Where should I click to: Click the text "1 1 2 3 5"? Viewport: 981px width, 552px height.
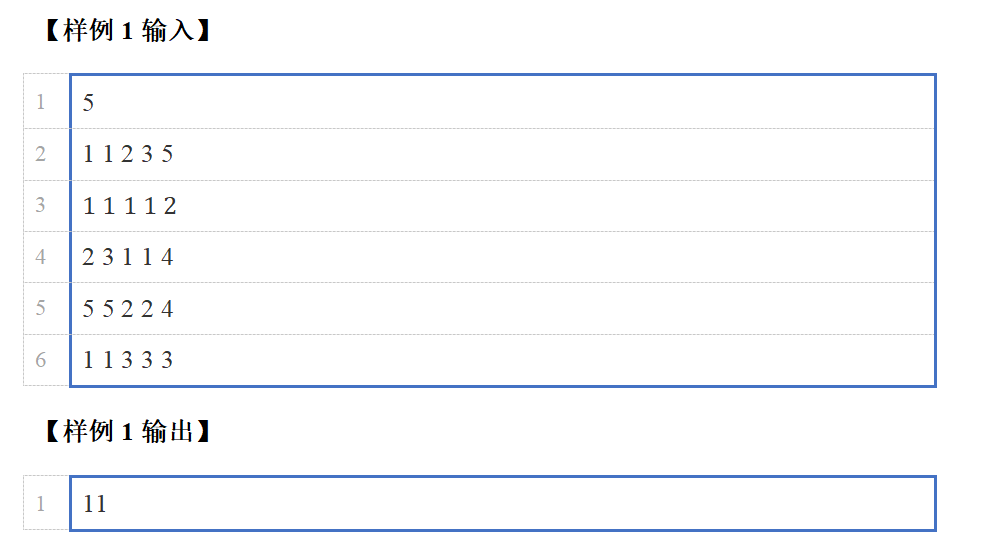[128, 154]
